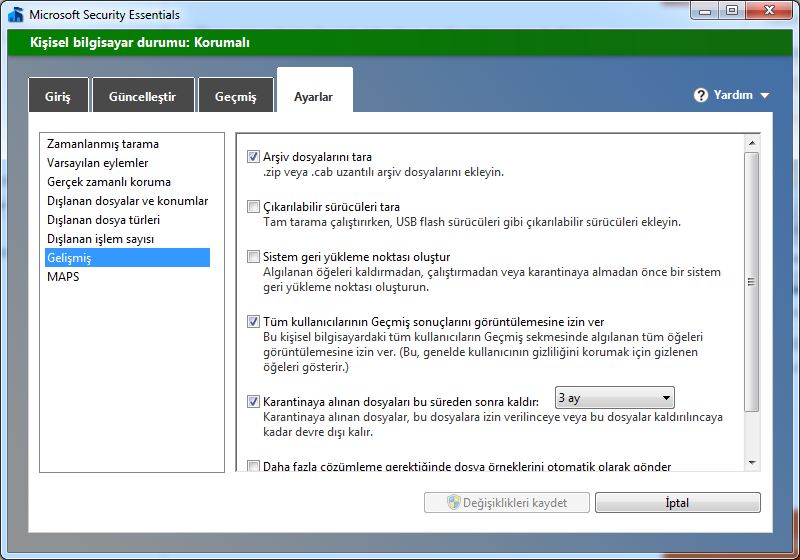800x560 pixels.
Task: Click the greyed-out Değişiklikleri kaydet button
Action: point(507,502)
